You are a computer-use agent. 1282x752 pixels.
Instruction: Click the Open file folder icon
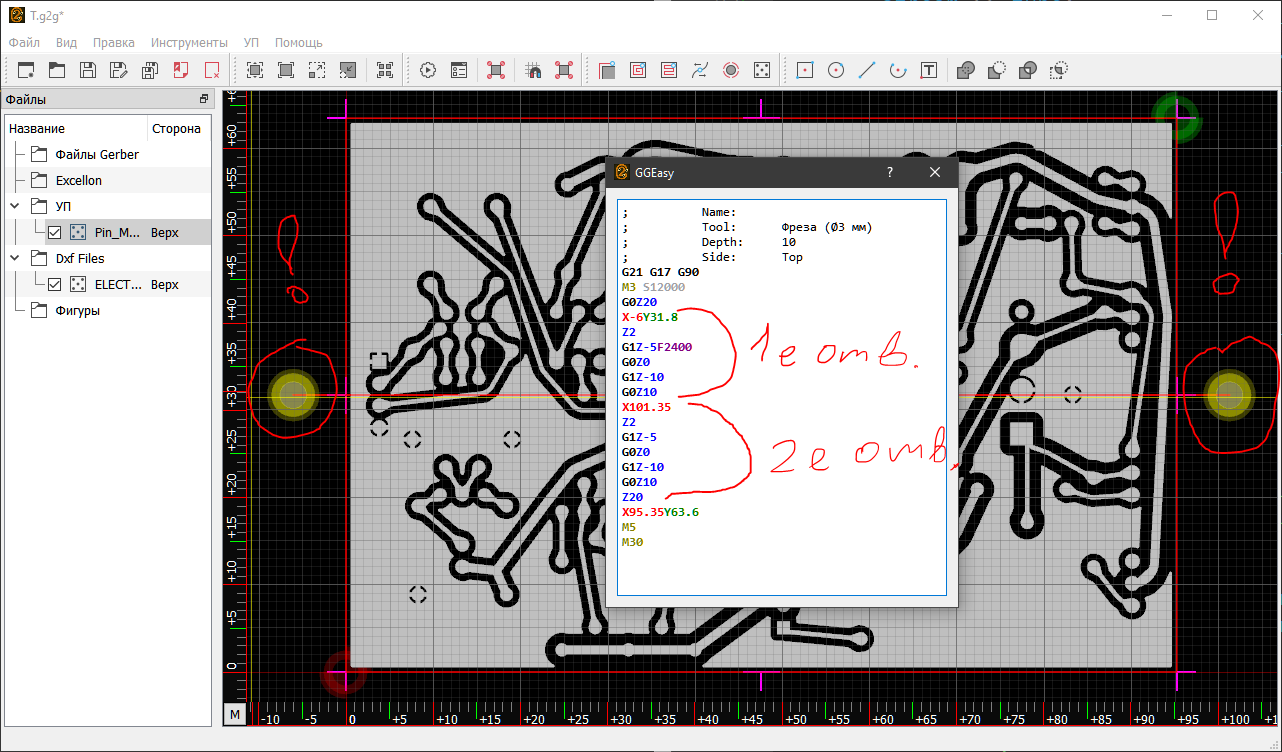(x=58, y=70)
